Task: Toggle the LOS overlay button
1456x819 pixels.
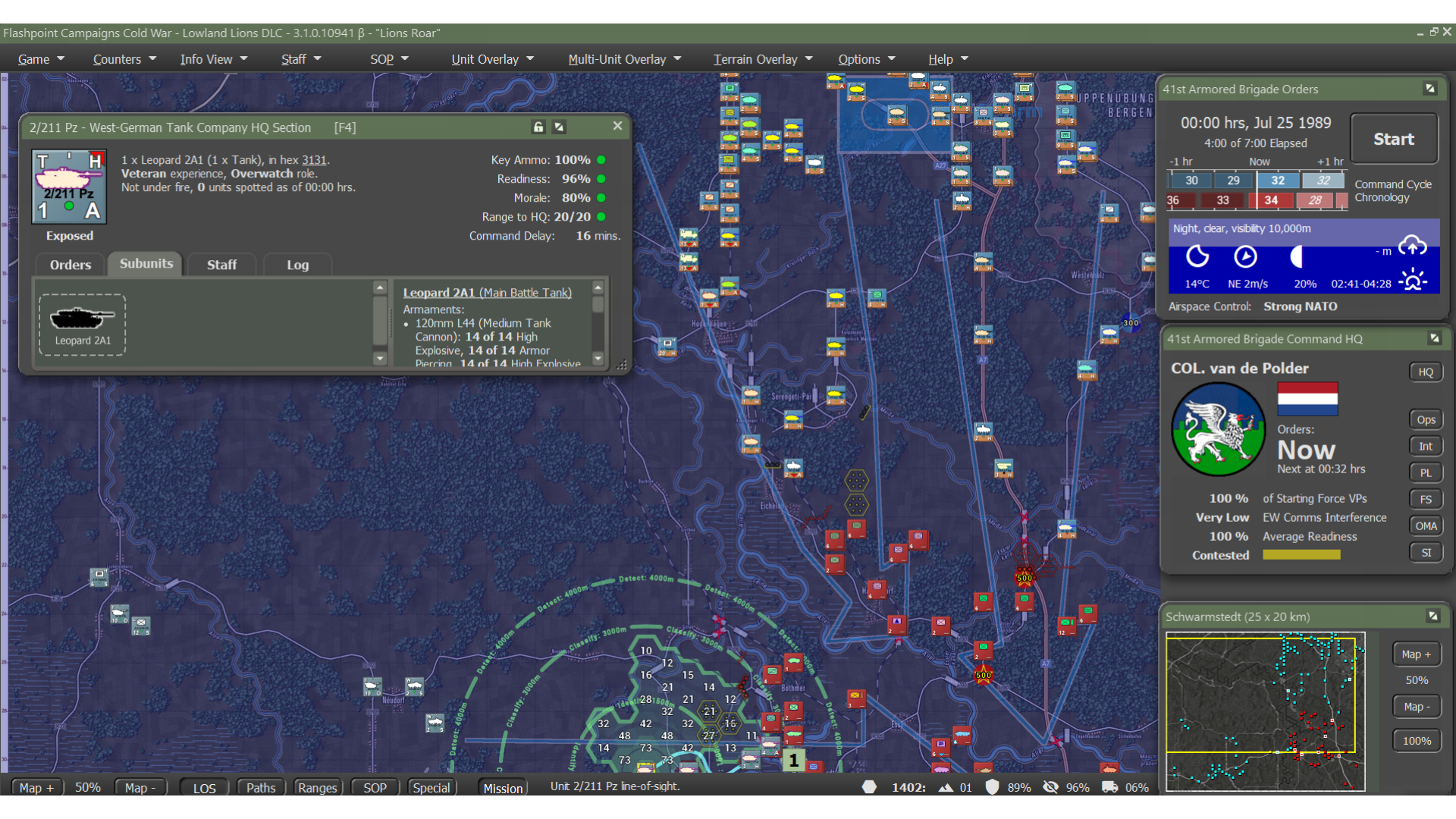Action: pos(204,788)
